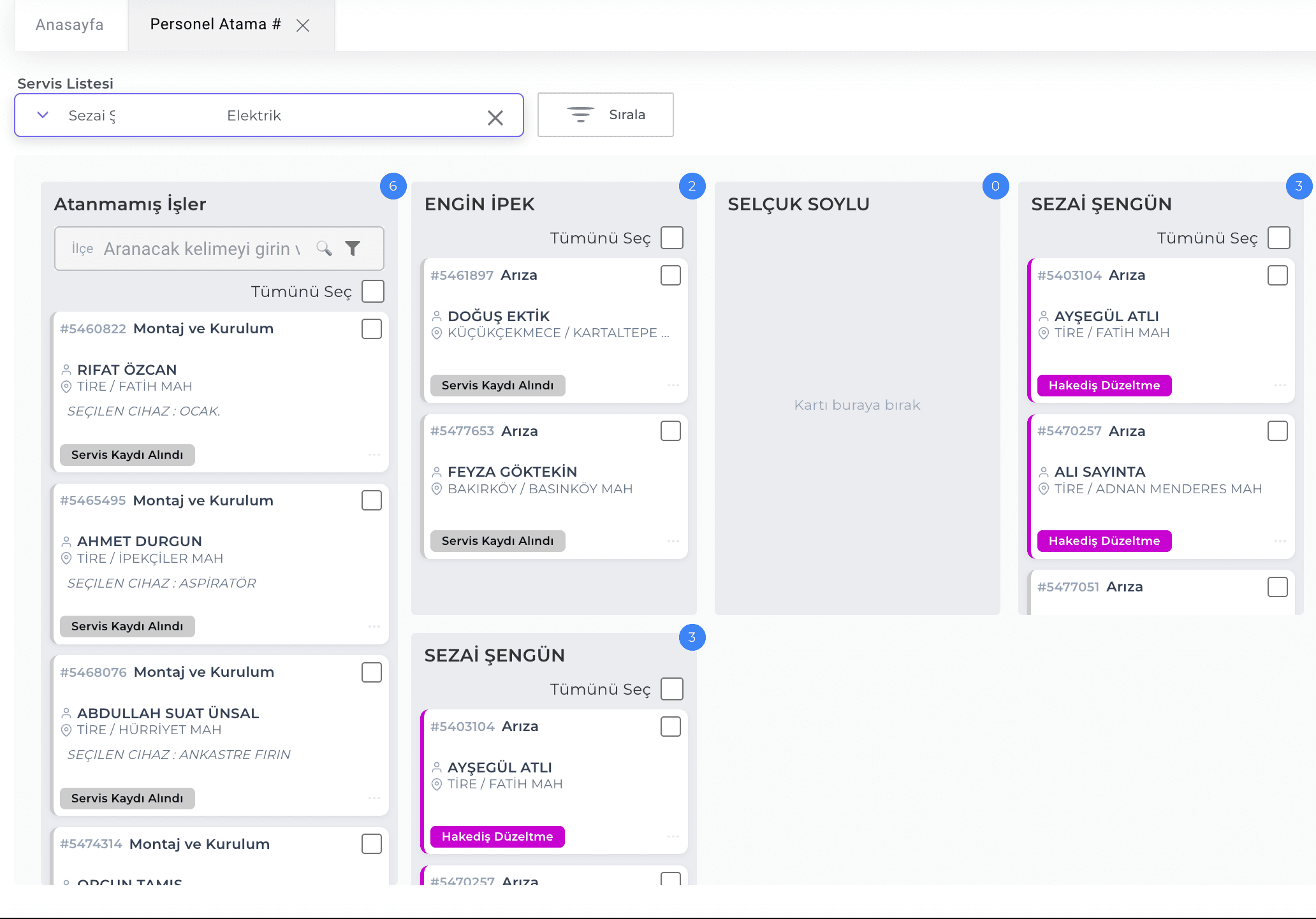Viewport: 1316px width, 919px height.
Task: Click the Sırala sort button
Action: 605,115
